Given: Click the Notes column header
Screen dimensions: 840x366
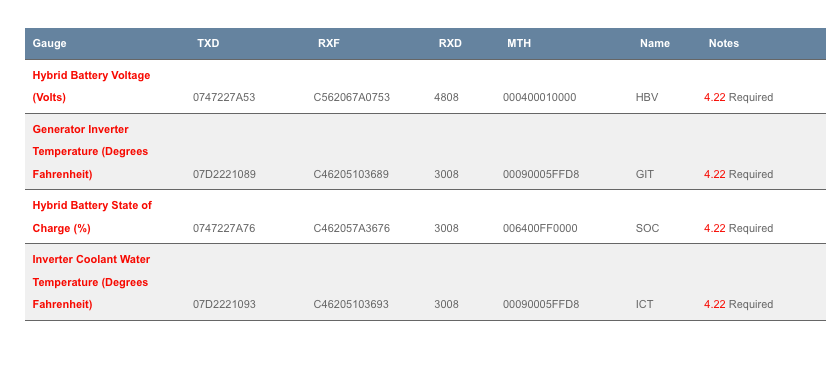Looking at the screenshot, I should pyautogui.click(x=724, y=43).
